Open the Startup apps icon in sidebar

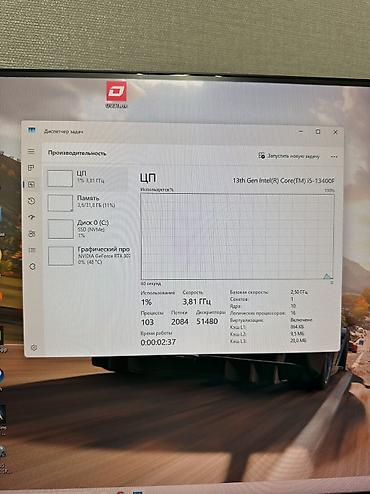tap(32, 217)
